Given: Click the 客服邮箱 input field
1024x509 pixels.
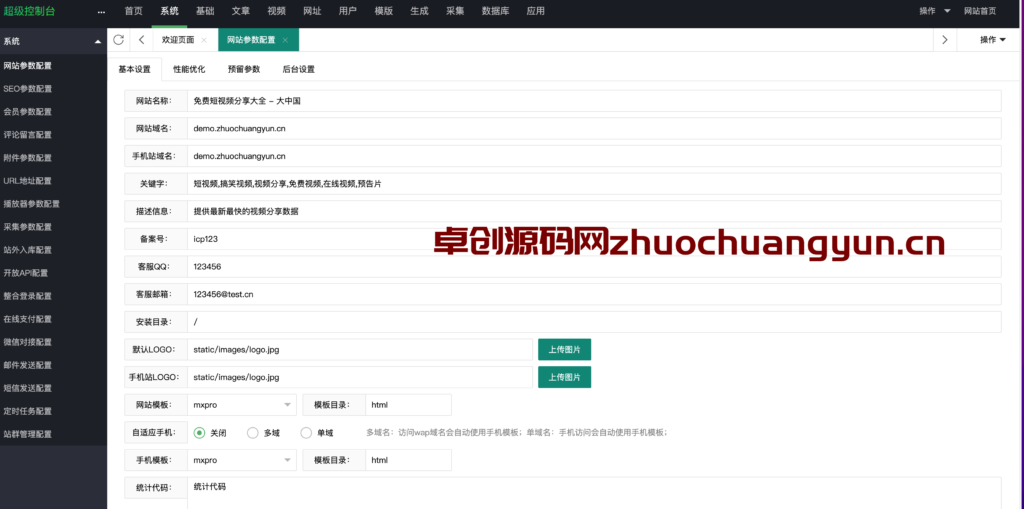Looking at the screenshot, I should coord(594,294).
